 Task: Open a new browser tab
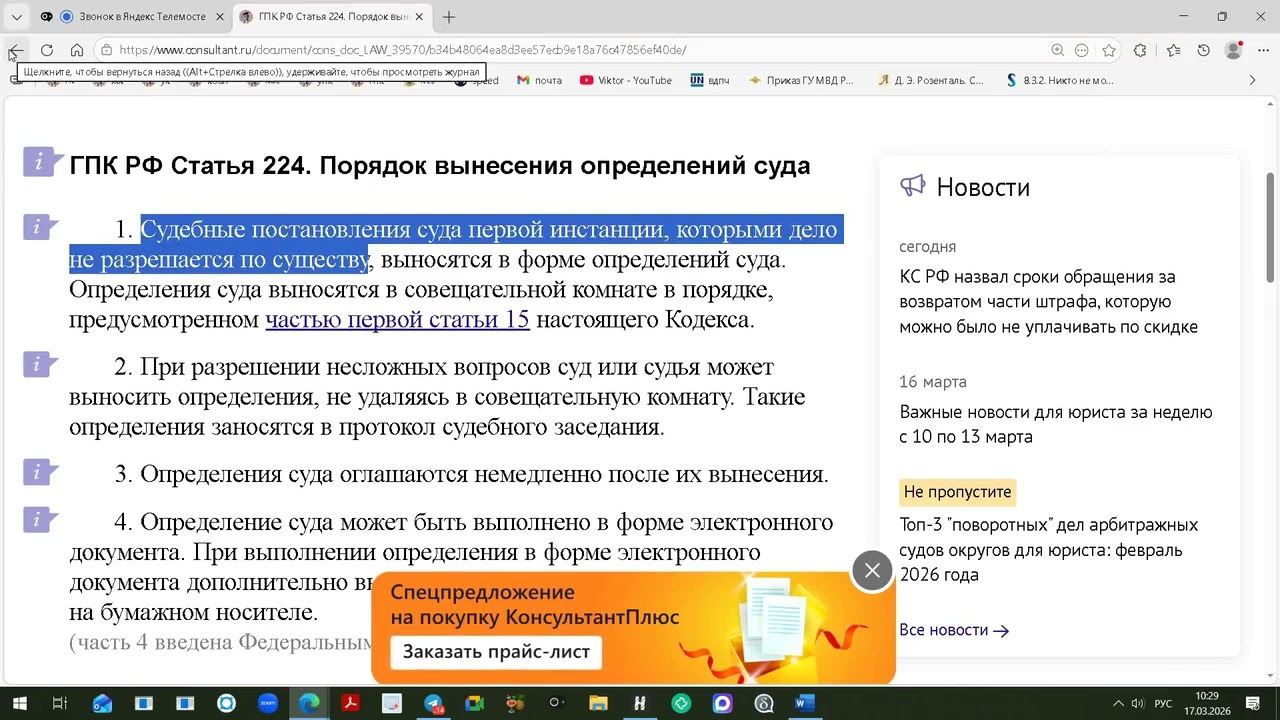pos(449,17)
